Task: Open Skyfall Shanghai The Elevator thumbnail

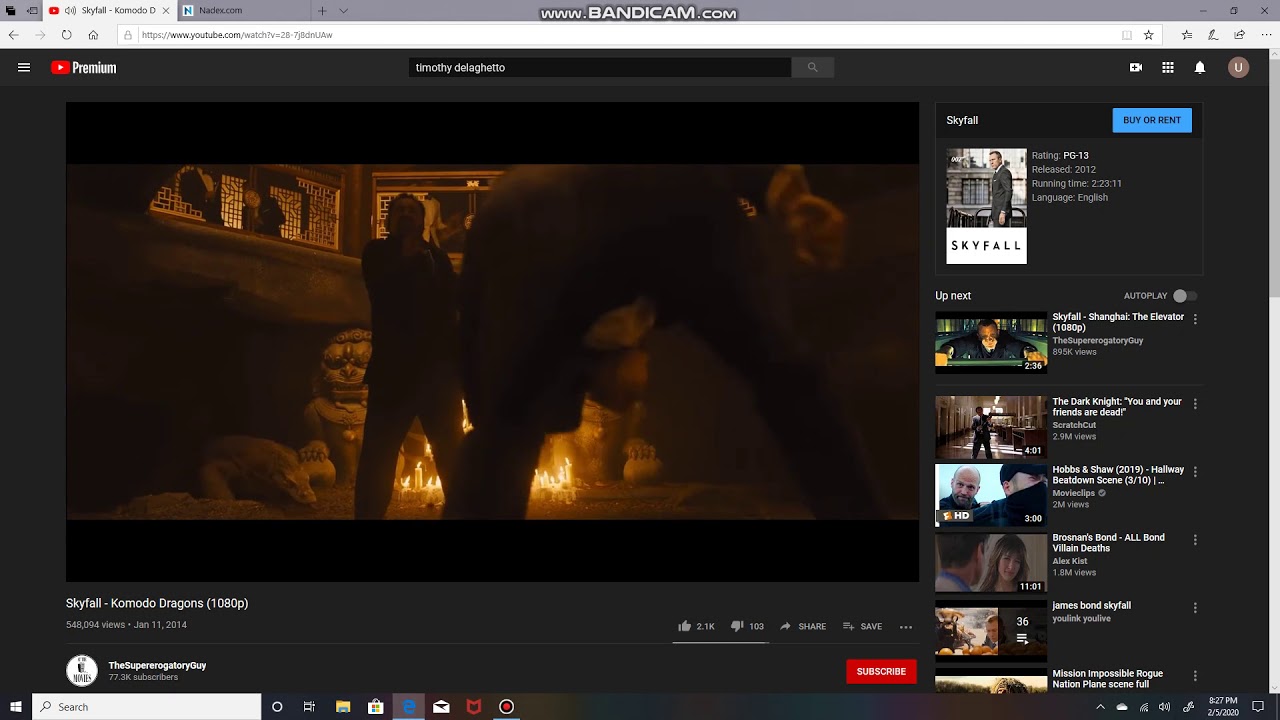Action: click(x=991, y=343)
